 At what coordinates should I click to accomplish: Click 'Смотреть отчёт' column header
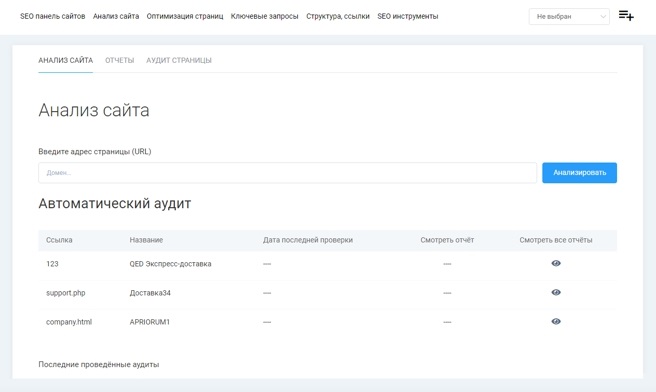[x=447, y=240]
